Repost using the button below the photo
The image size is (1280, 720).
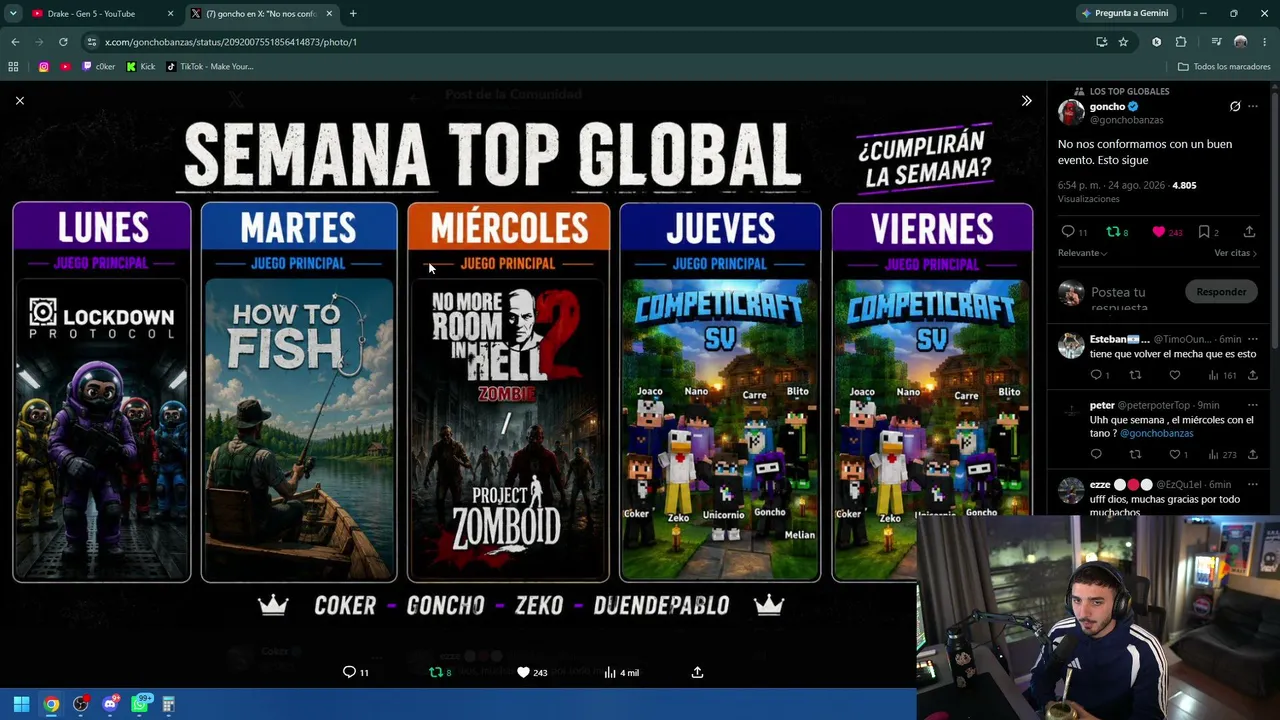435,672
